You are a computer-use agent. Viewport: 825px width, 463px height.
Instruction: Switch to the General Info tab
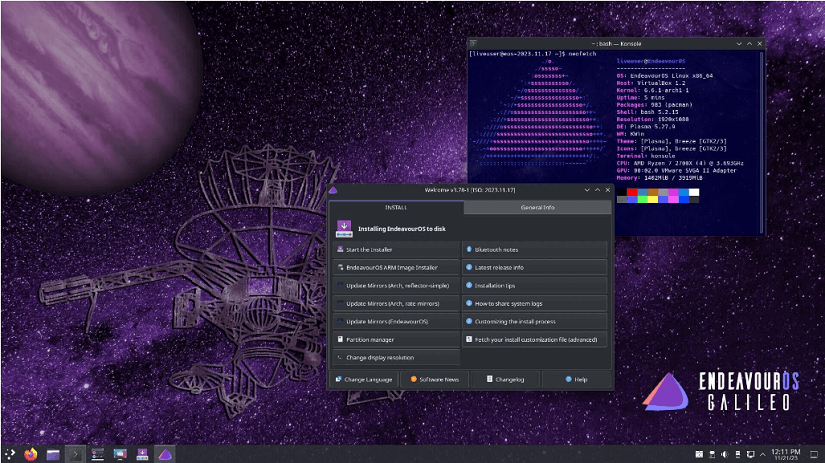point(537,207)
